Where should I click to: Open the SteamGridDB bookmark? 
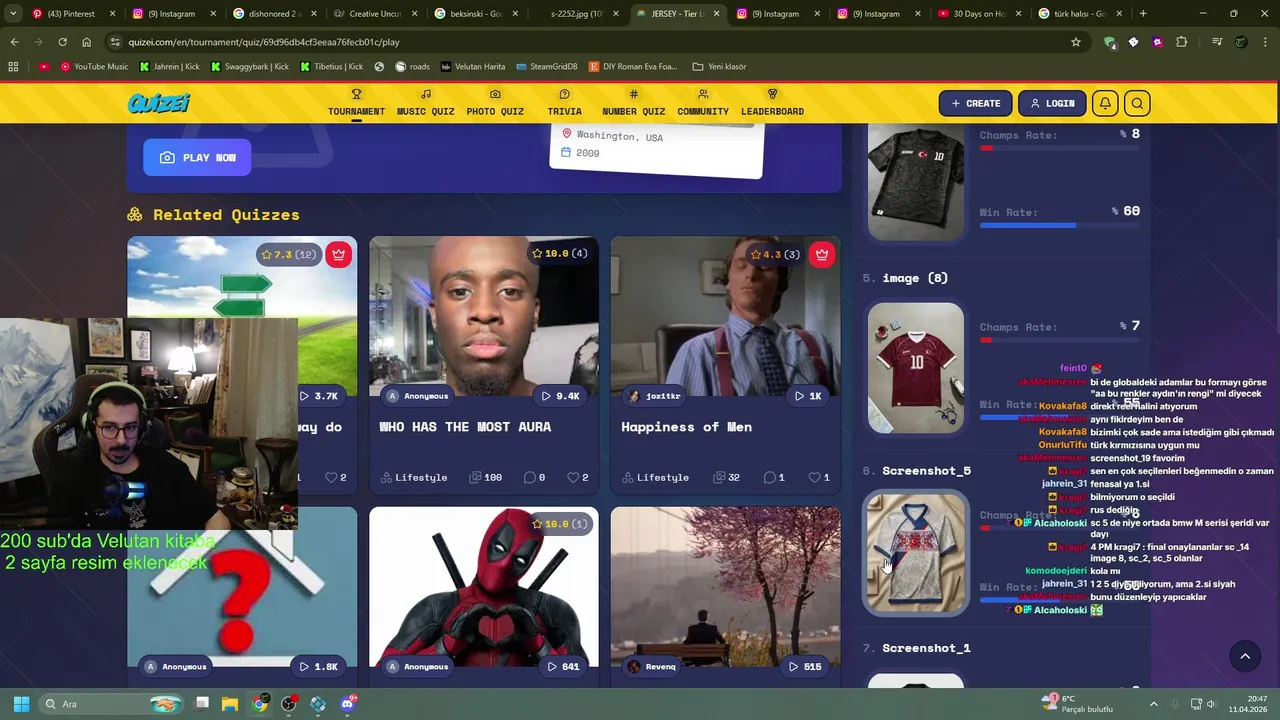tap(546, 67)
